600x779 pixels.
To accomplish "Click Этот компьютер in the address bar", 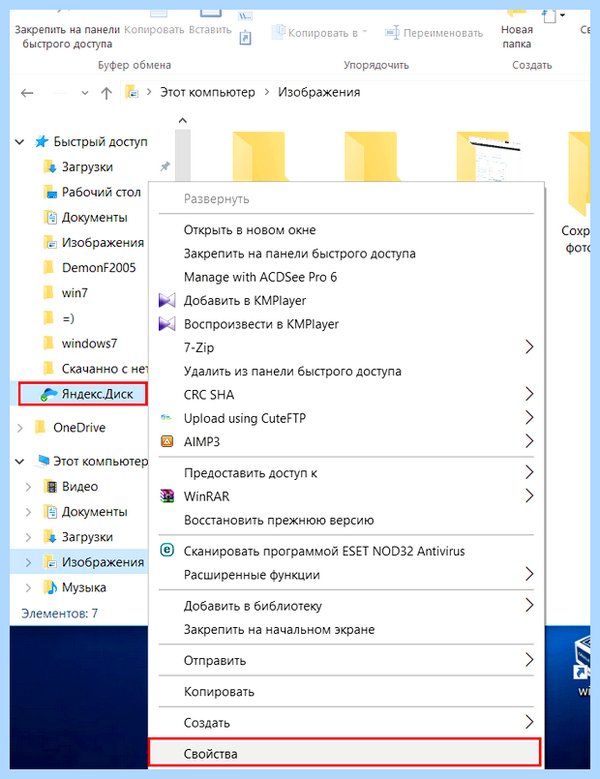I will click(208, 92).
